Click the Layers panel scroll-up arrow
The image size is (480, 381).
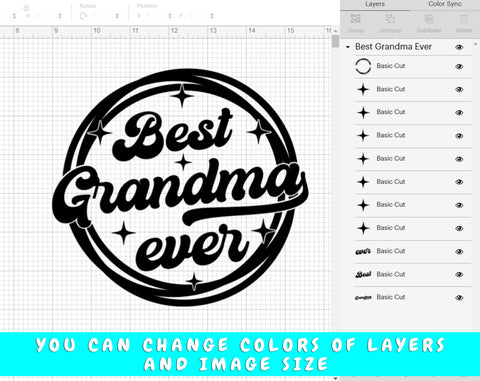(x=475, y=44)
